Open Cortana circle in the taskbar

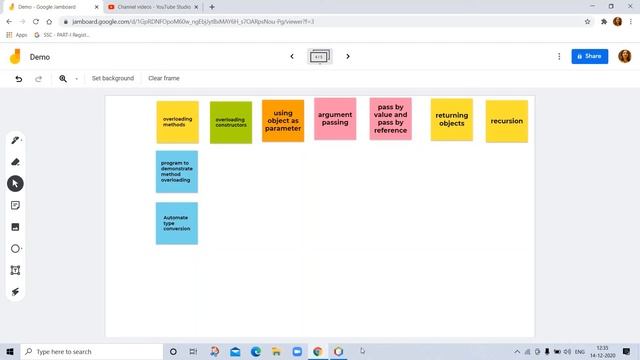(x=173, y=351)
